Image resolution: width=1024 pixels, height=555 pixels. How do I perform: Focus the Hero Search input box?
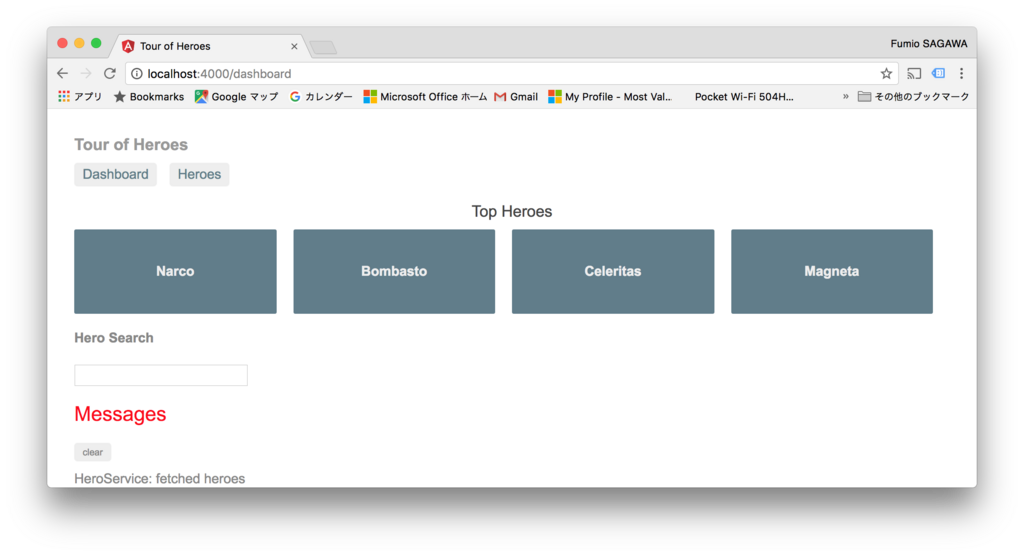(161, 375)
